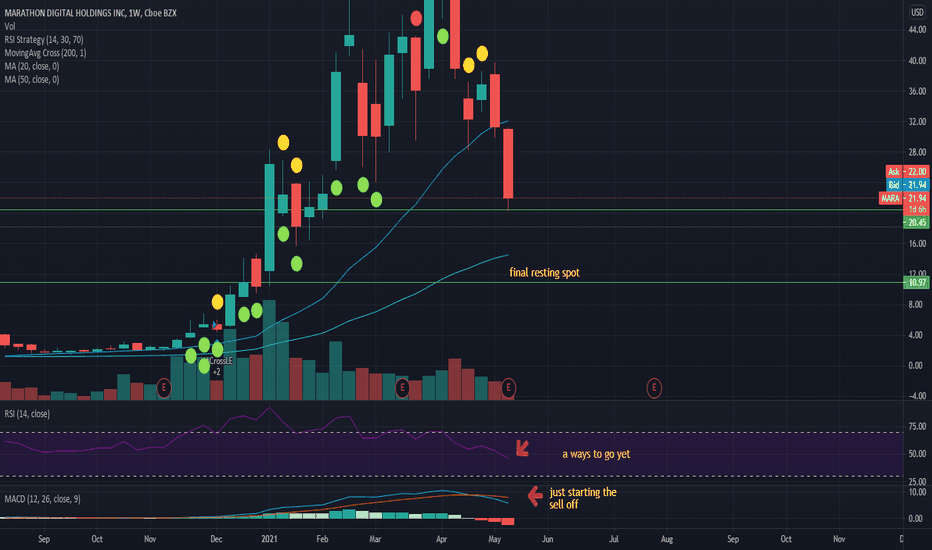Select the MA (50, close, 0) legend

(x=32, y=79)
